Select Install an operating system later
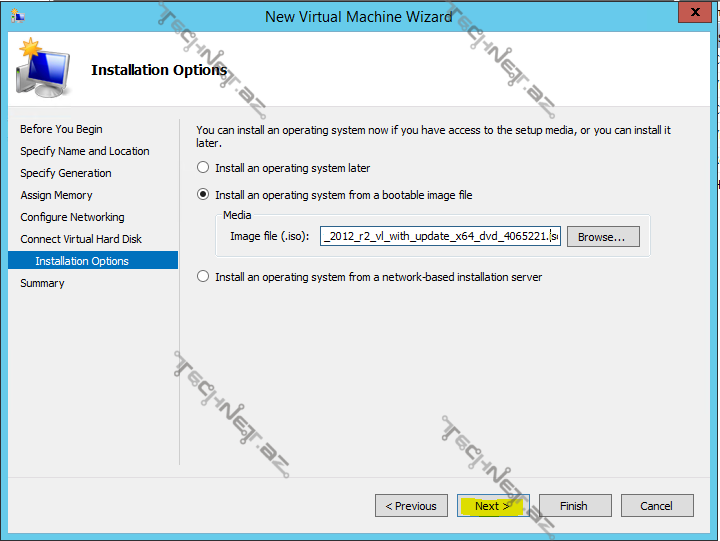720x541 pixels. [x=204, y=168]
